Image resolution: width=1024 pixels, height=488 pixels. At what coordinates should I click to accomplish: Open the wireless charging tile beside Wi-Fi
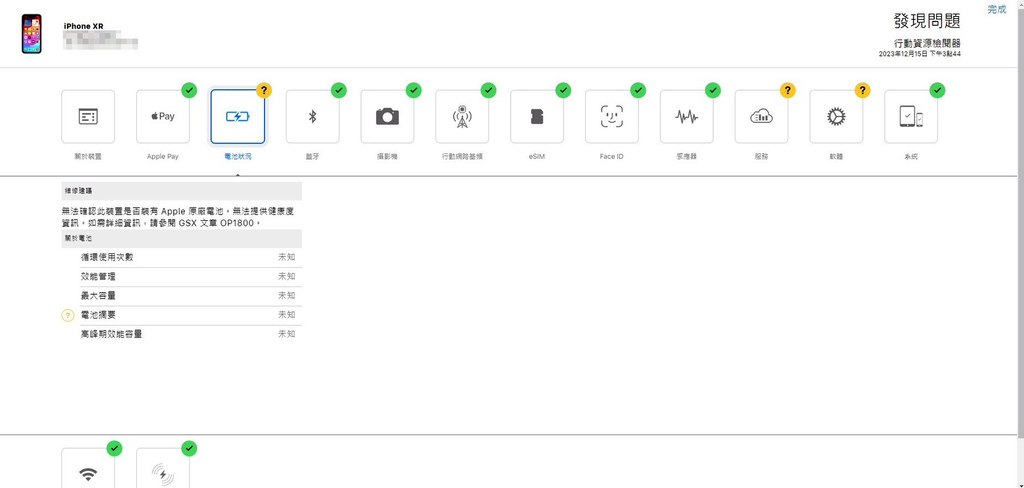point(163,468)
